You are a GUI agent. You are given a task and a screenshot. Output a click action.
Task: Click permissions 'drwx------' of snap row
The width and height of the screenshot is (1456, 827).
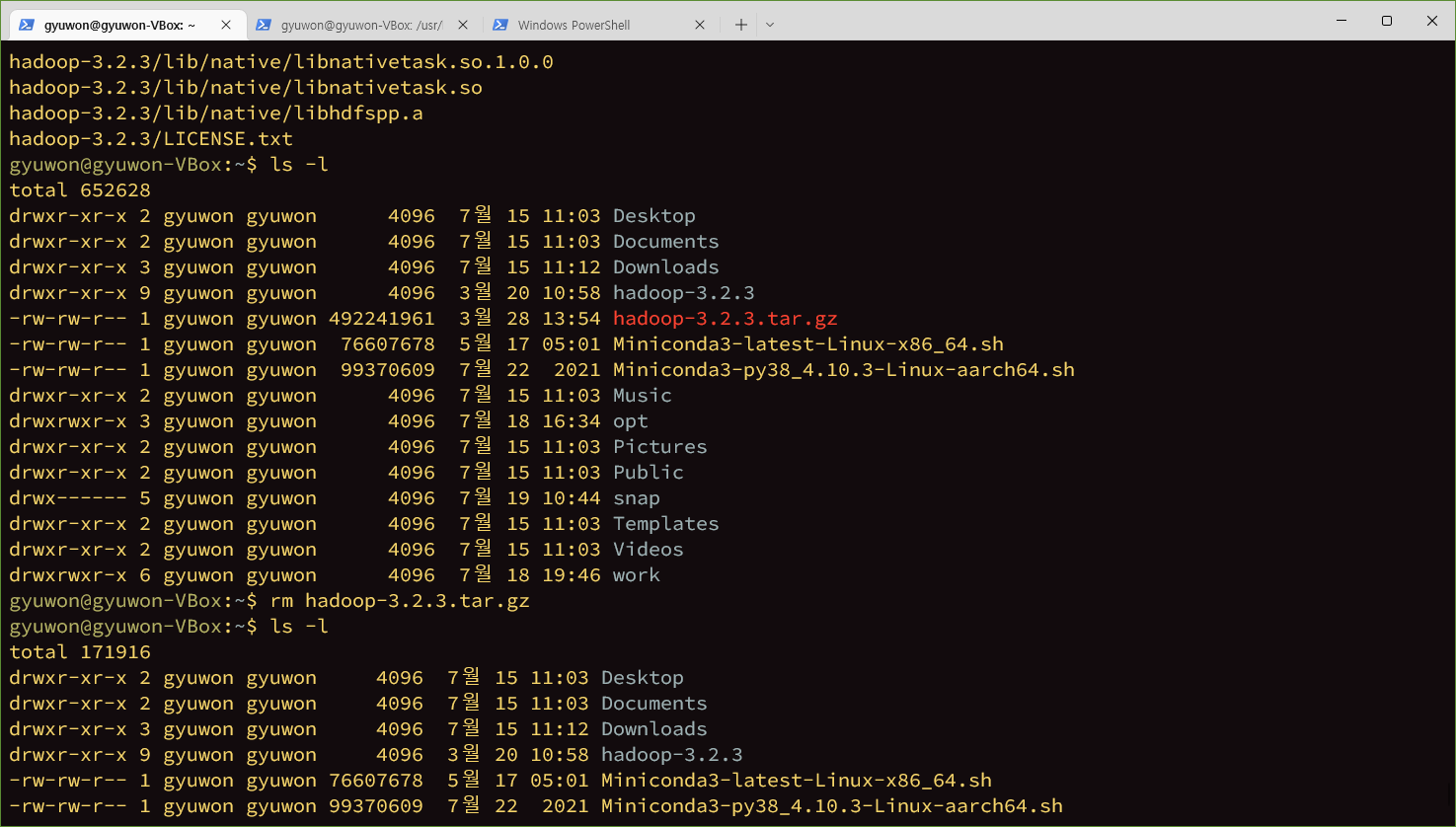click(x=68, y=498)
